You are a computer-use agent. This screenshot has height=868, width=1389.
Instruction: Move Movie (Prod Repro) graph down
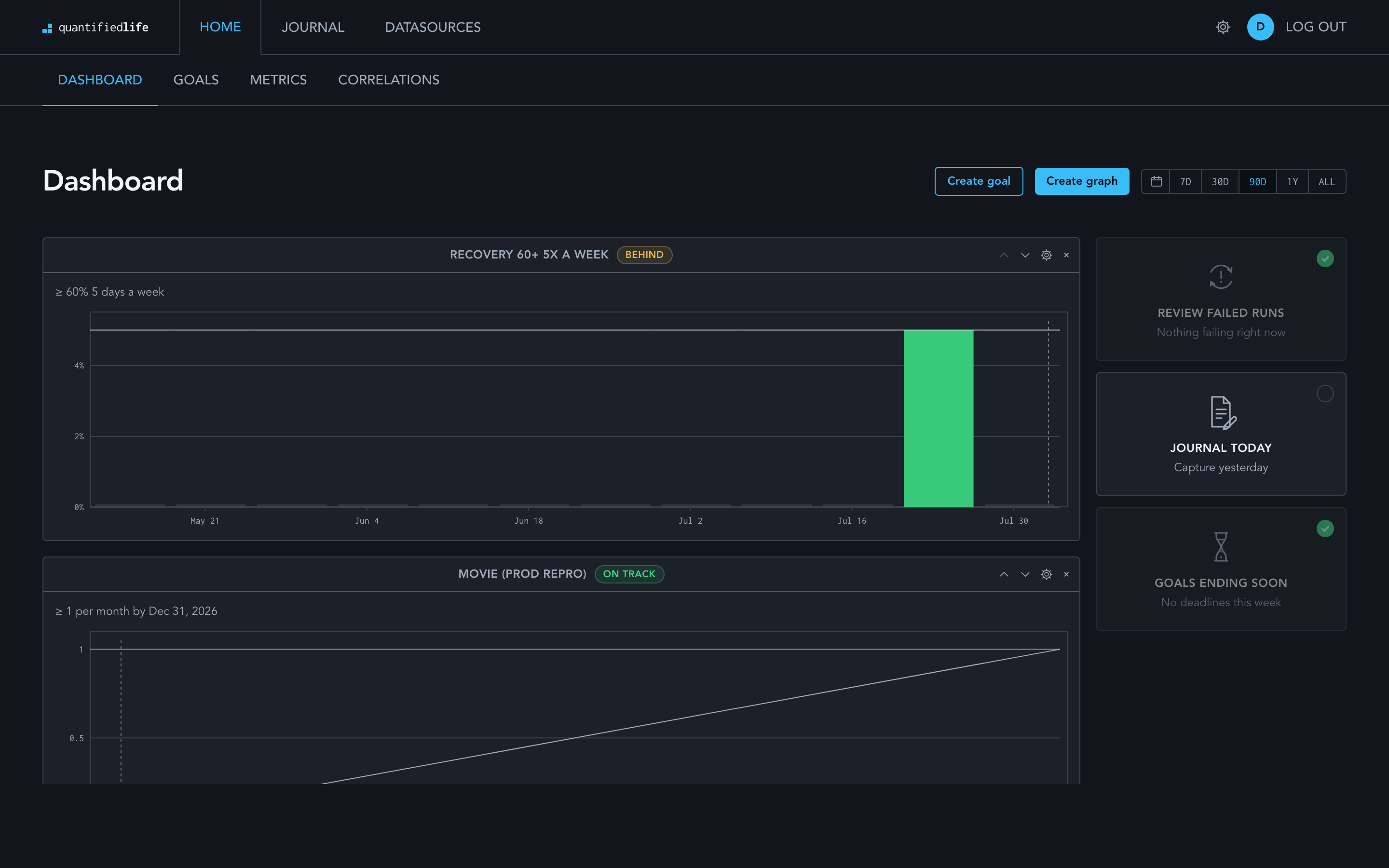1025,574
